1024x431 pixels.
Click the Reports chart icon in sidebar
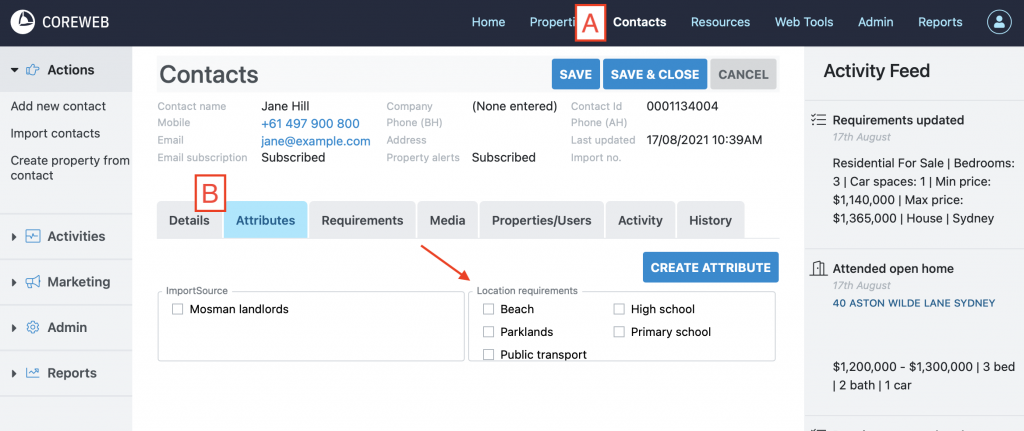[33, 373]
